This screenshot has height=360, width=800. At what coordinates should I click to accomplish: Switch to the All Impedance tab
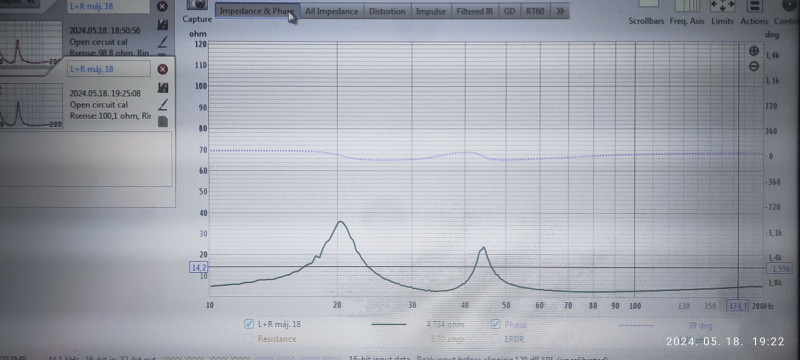tap(332, 11)
